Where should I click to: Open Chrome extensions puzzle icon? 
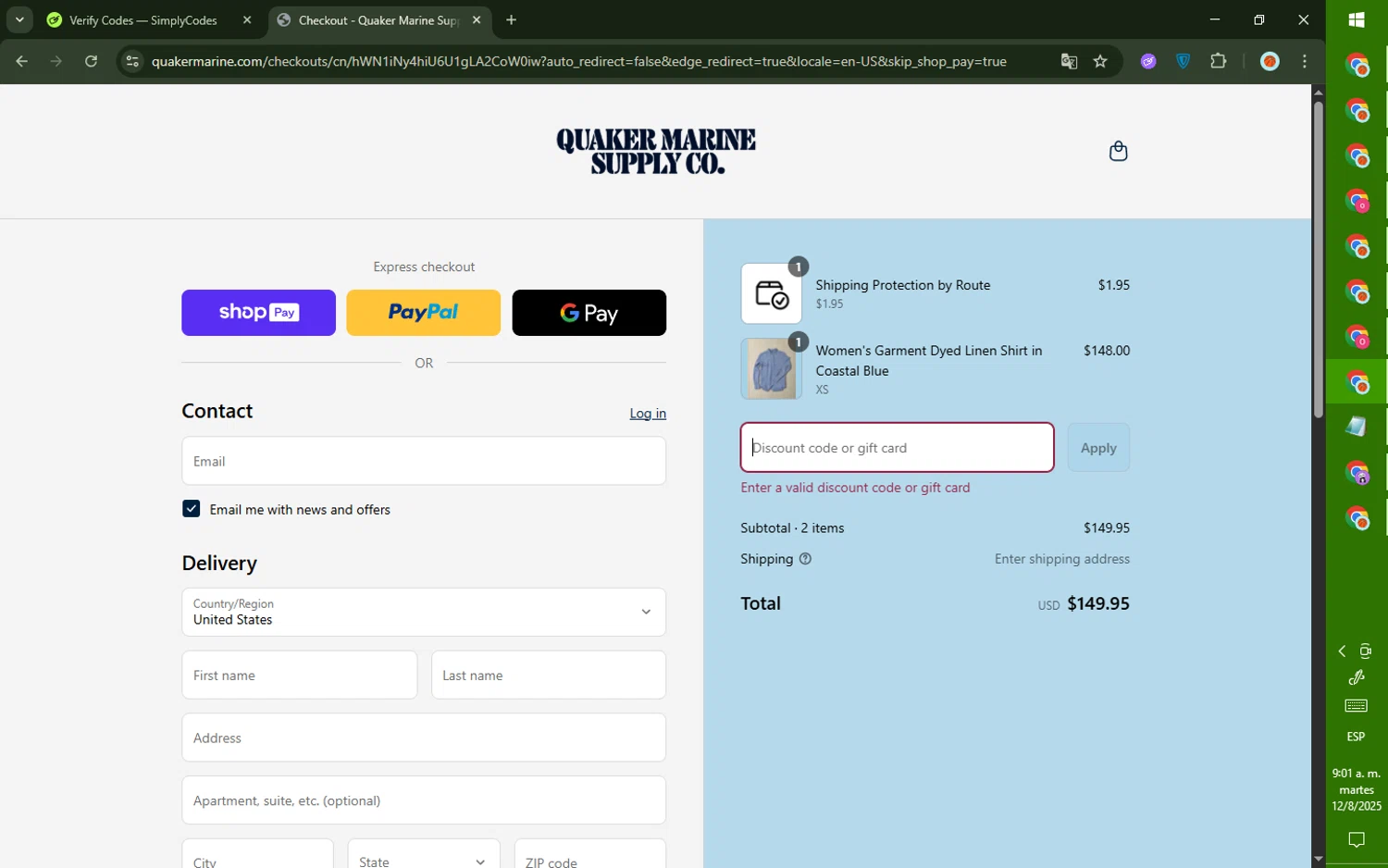(1218, 61)
